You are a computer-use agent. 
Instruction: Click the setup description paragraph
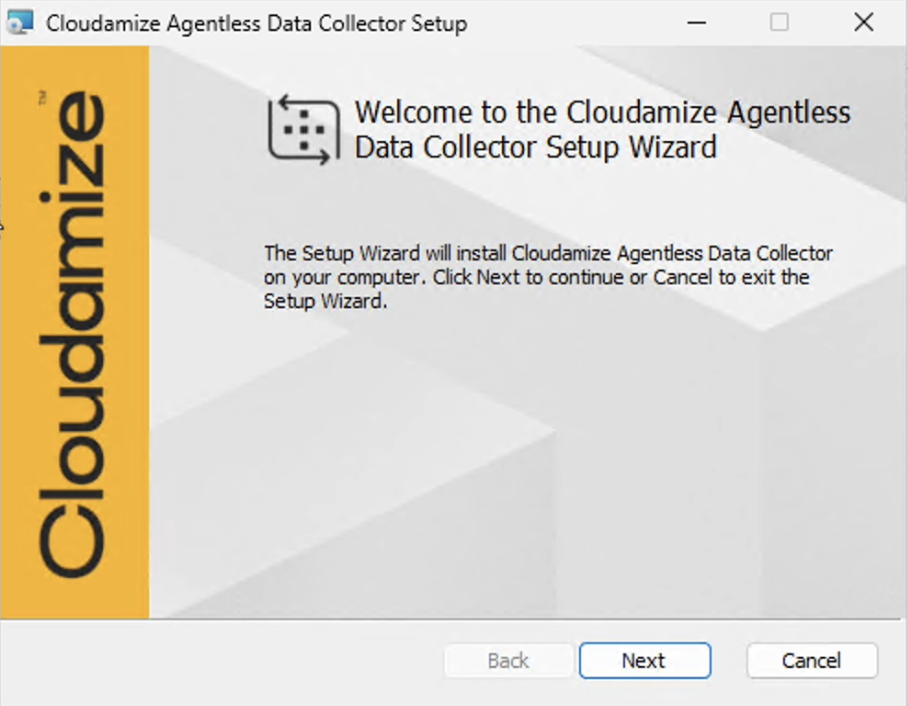(548, 277)
